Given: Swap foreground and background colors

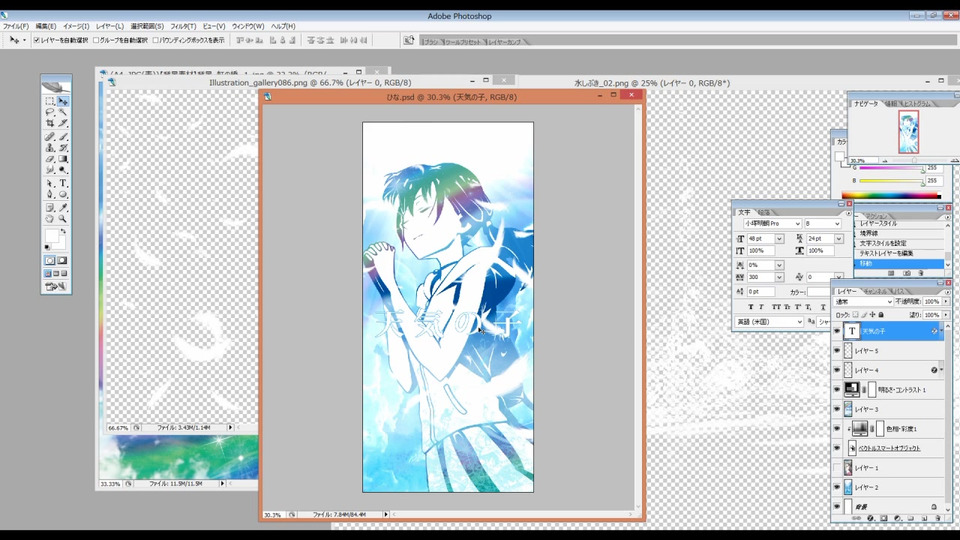Looking at the screenshot, I should 64,231.
